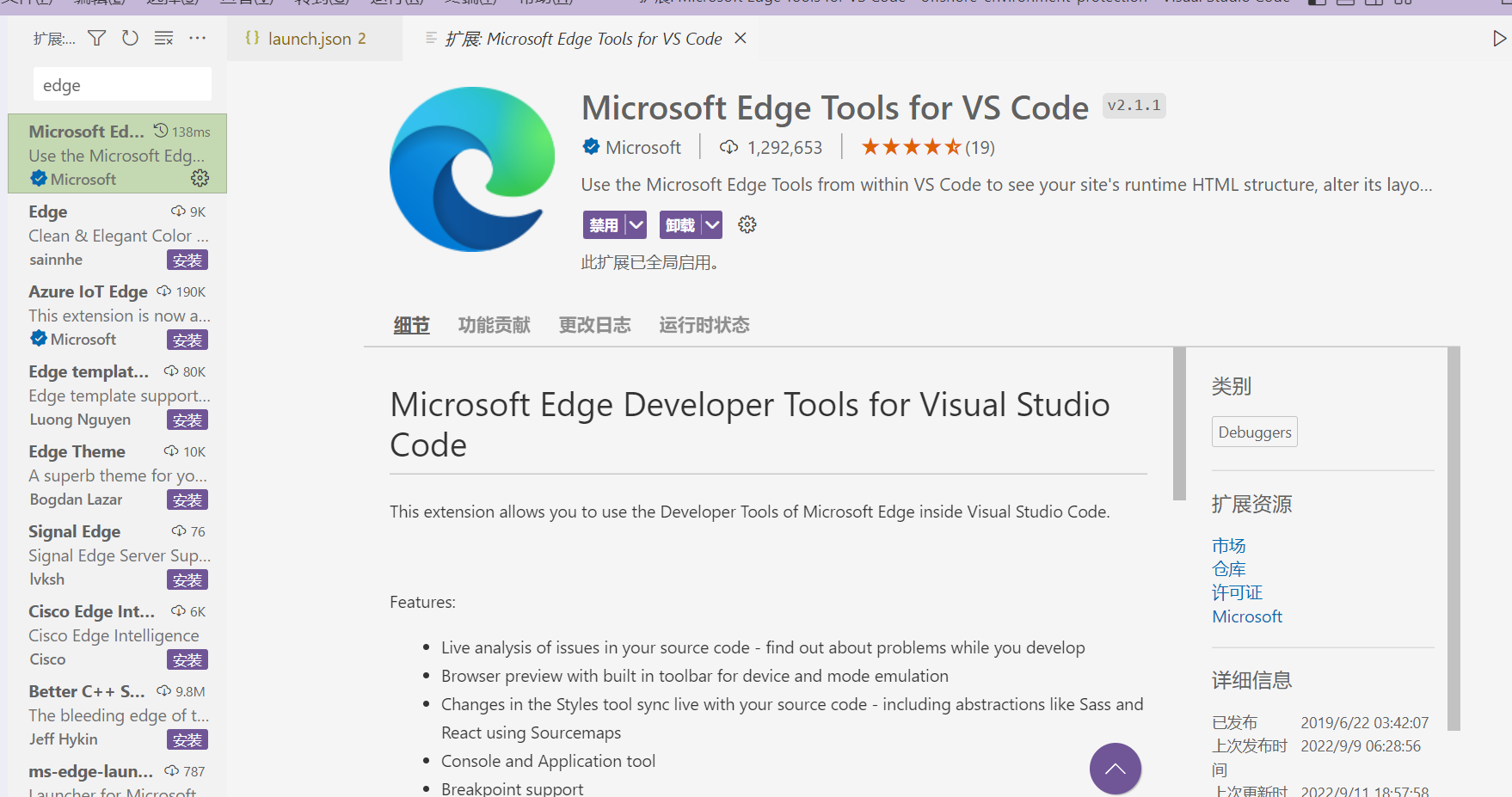Click the Edge logo image in extension header
This screenshot has height=797, width=1512.
coord(472,169)
